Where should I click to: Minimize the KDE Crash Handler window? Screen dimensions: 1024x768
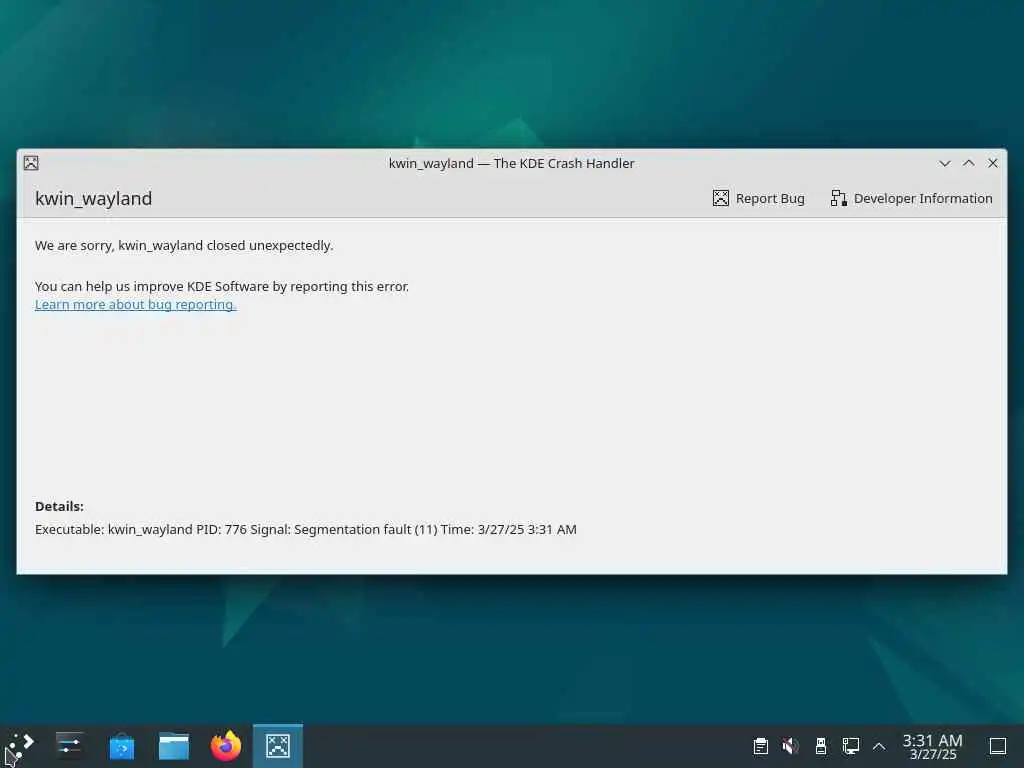[944, 163]
